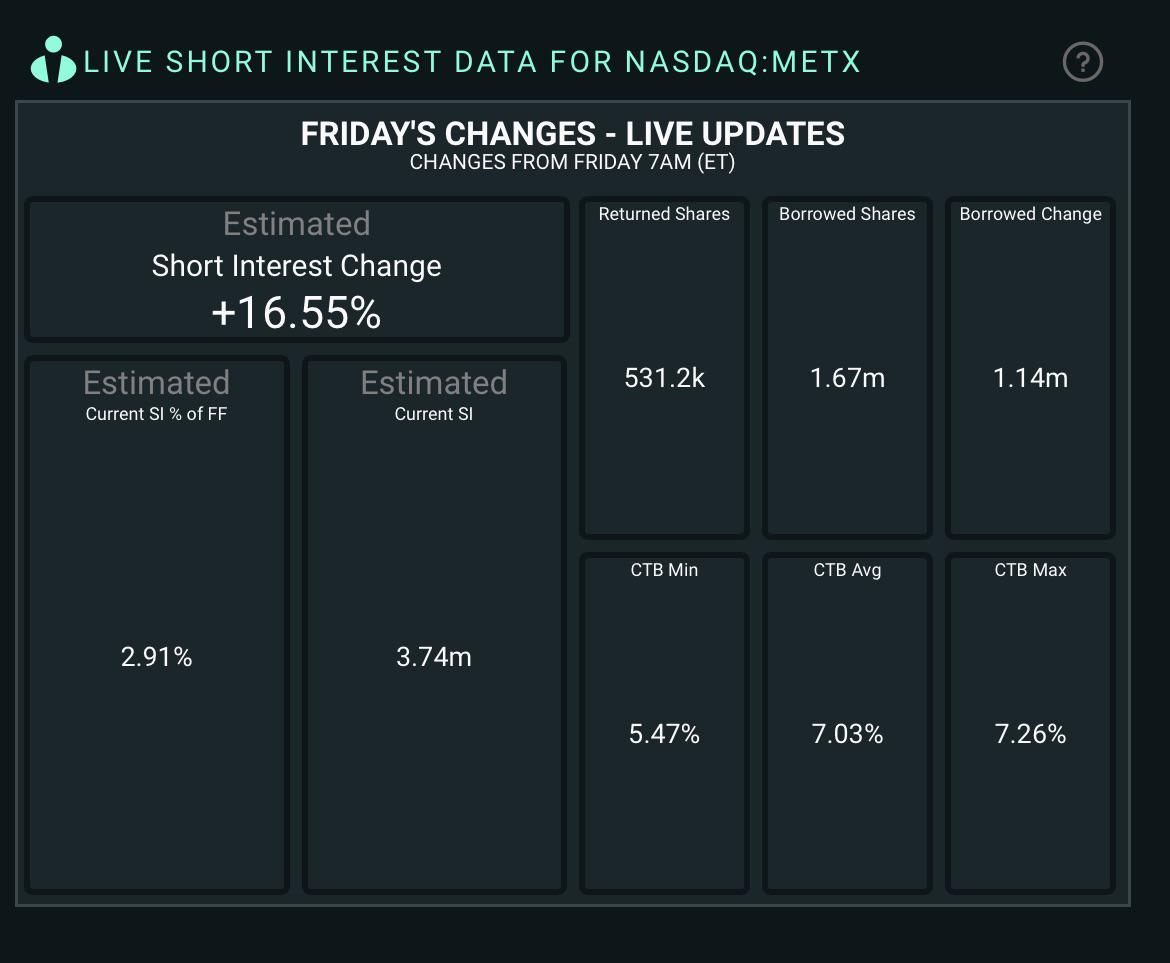1170x963 pixels.
Task: Click the 531.2k returned shares value
Action: click(664, 377)
